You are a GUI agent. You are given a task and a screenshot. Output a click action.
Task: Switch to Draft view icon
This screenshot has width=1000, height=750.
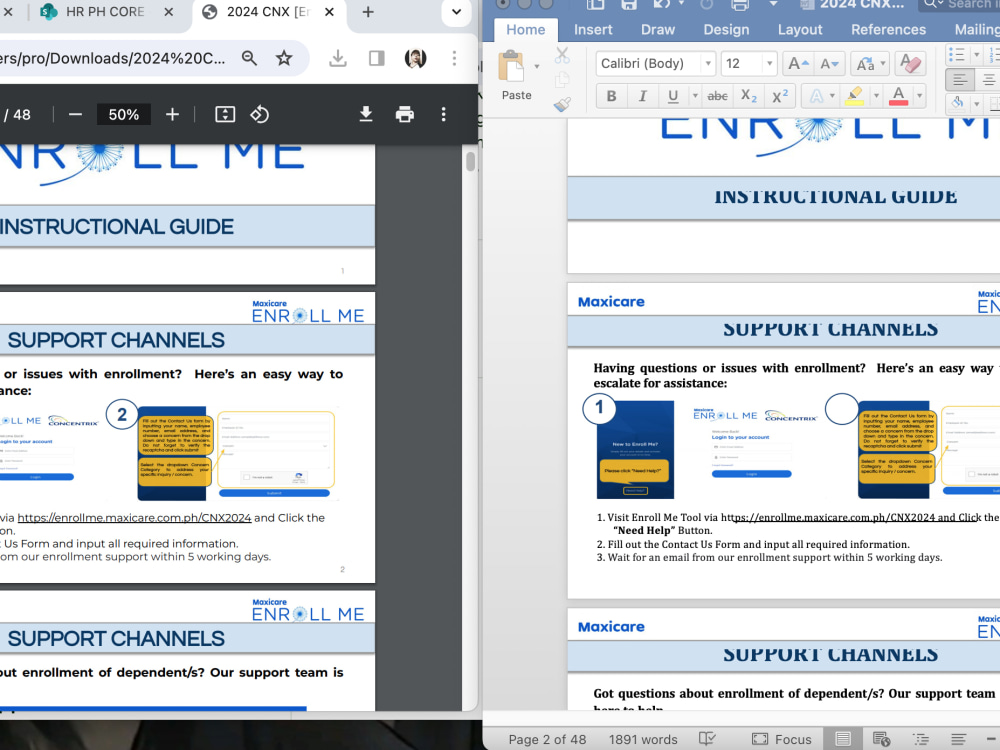[959, 739]
